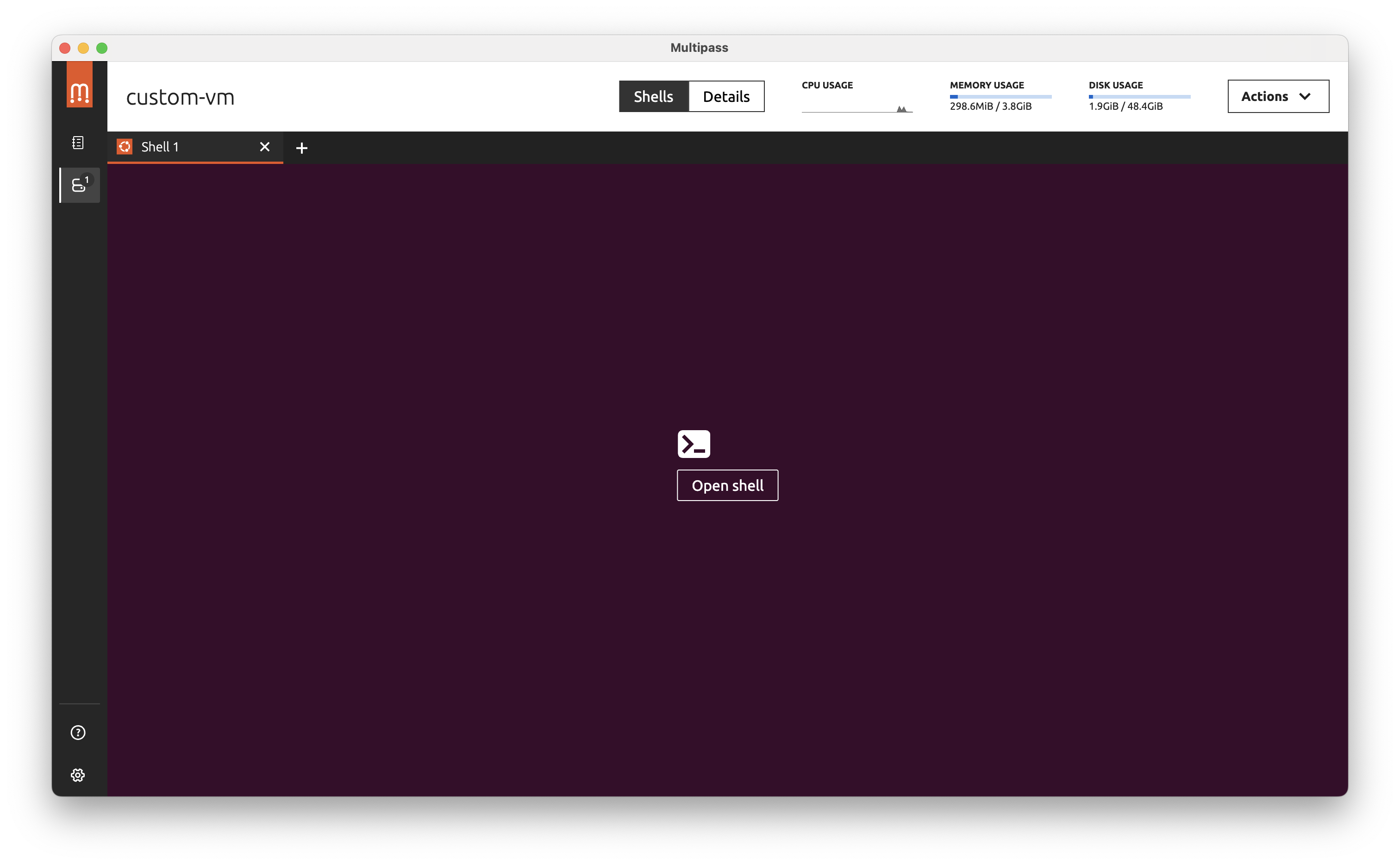Click the disk usage progress bar
This screenshot has width=1400, height=865.
[1139, 97]
